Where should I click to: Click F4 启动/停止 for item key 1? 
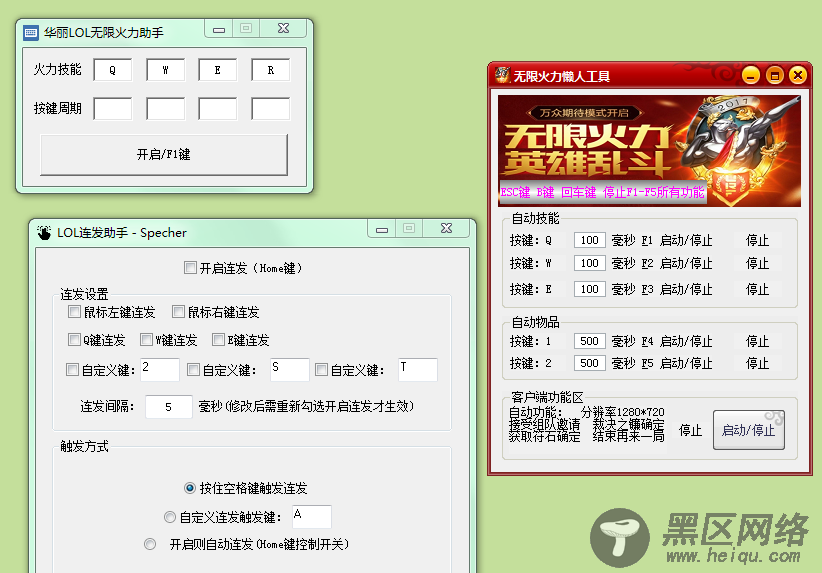click(677, 341)
